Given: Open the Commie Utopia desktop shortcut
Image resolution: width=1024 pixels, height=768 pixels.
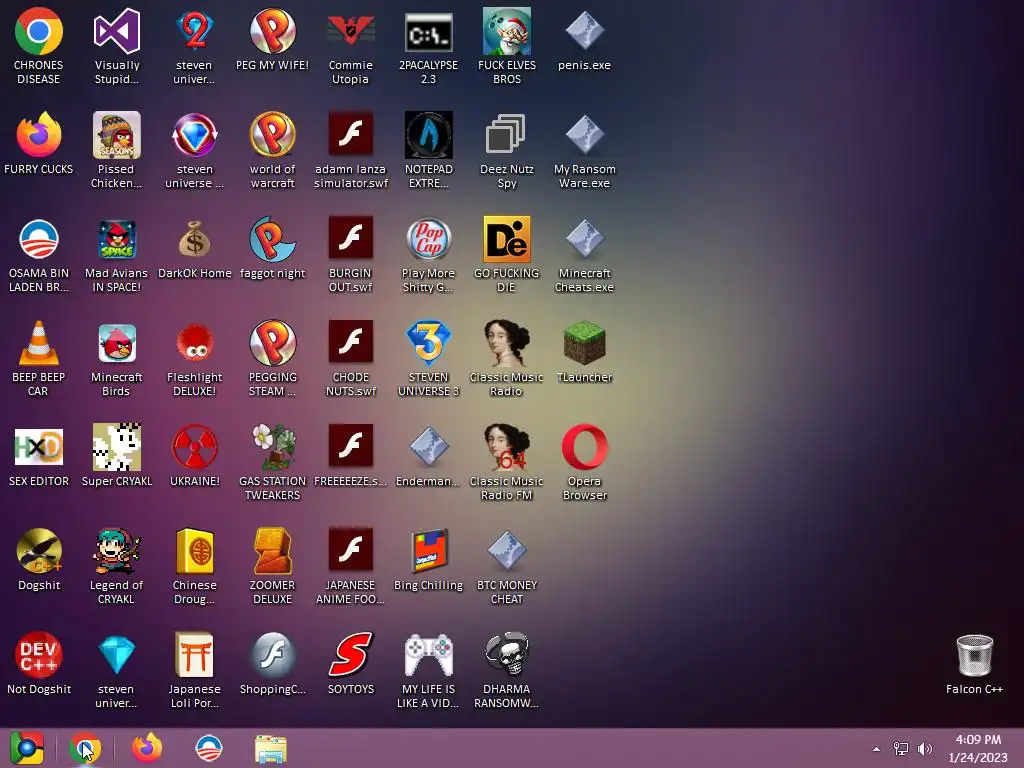Looking at the screenshot, I should (350, 31).
